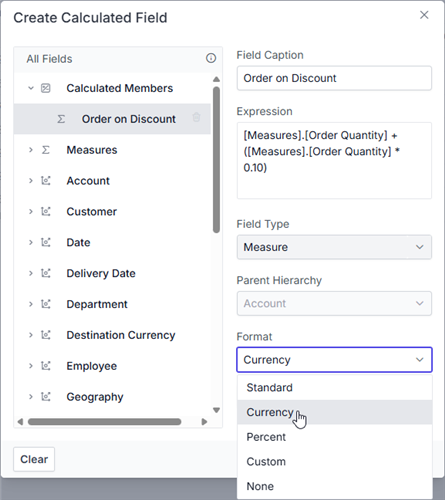Click the dimension icon beside Customer
Viewport: 445px width, 500px height.
[46, 211]
